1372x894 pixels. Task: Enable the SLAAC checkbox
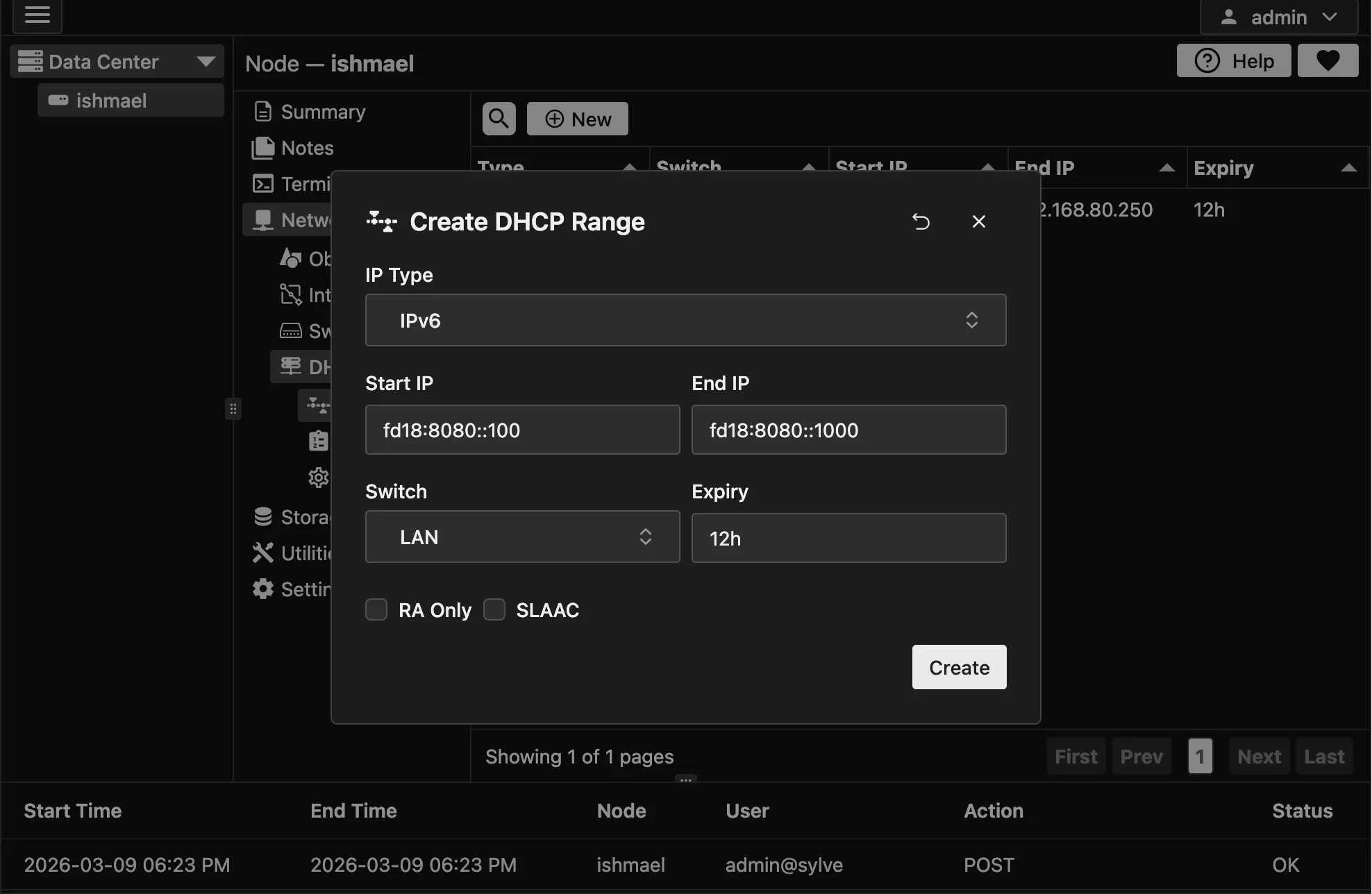(494, 609)
